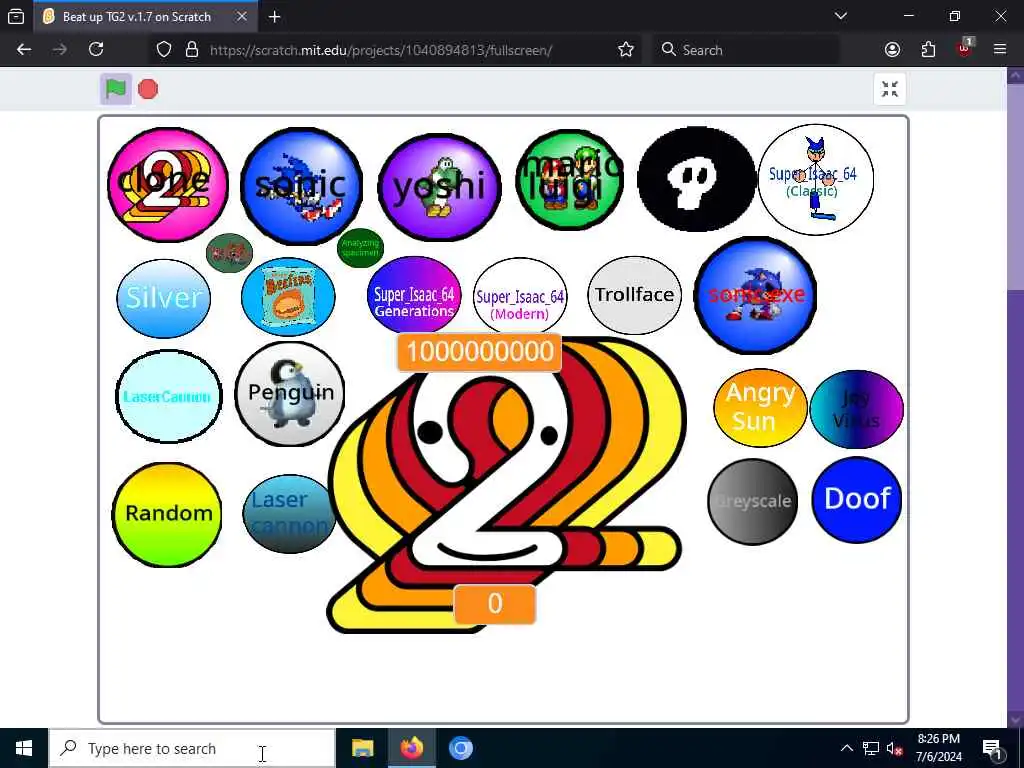The height and width of the screenshot is (768, 1024).
Task: Pick the Super_Isaac_64 Generations bubble
Action: pos(414,296)
